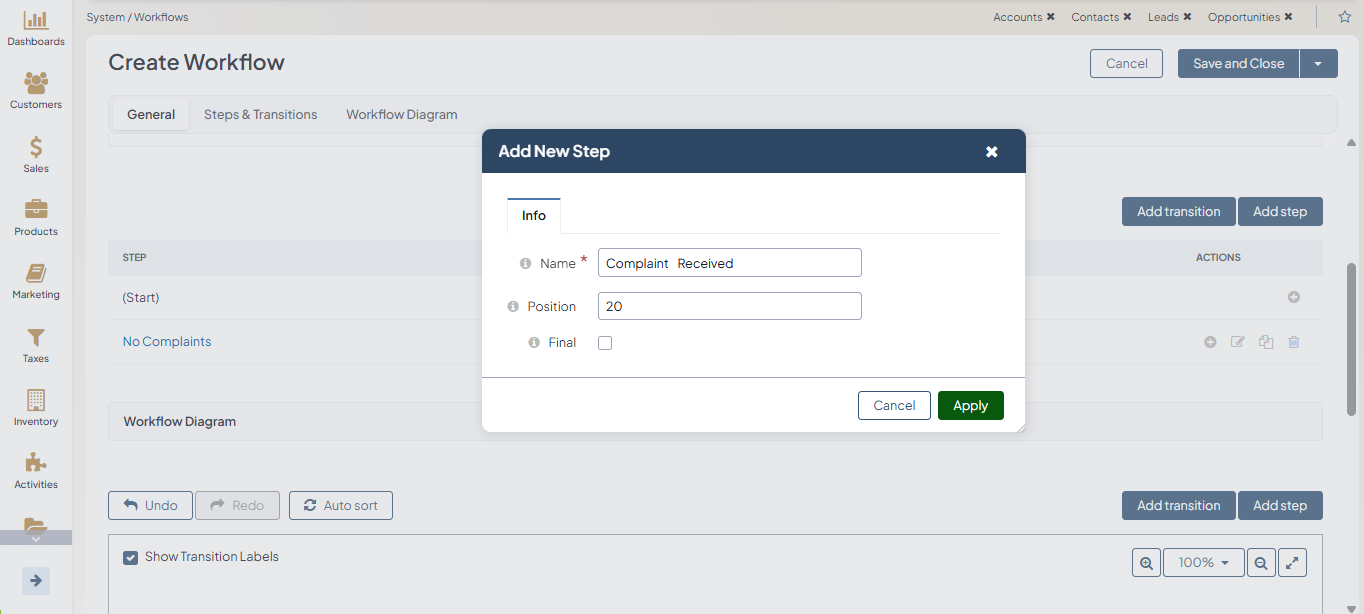Open the Workflow Diagram tab
Image resolution: width=1364 pixels, height=614 pixels.
[x=401, y=115]
